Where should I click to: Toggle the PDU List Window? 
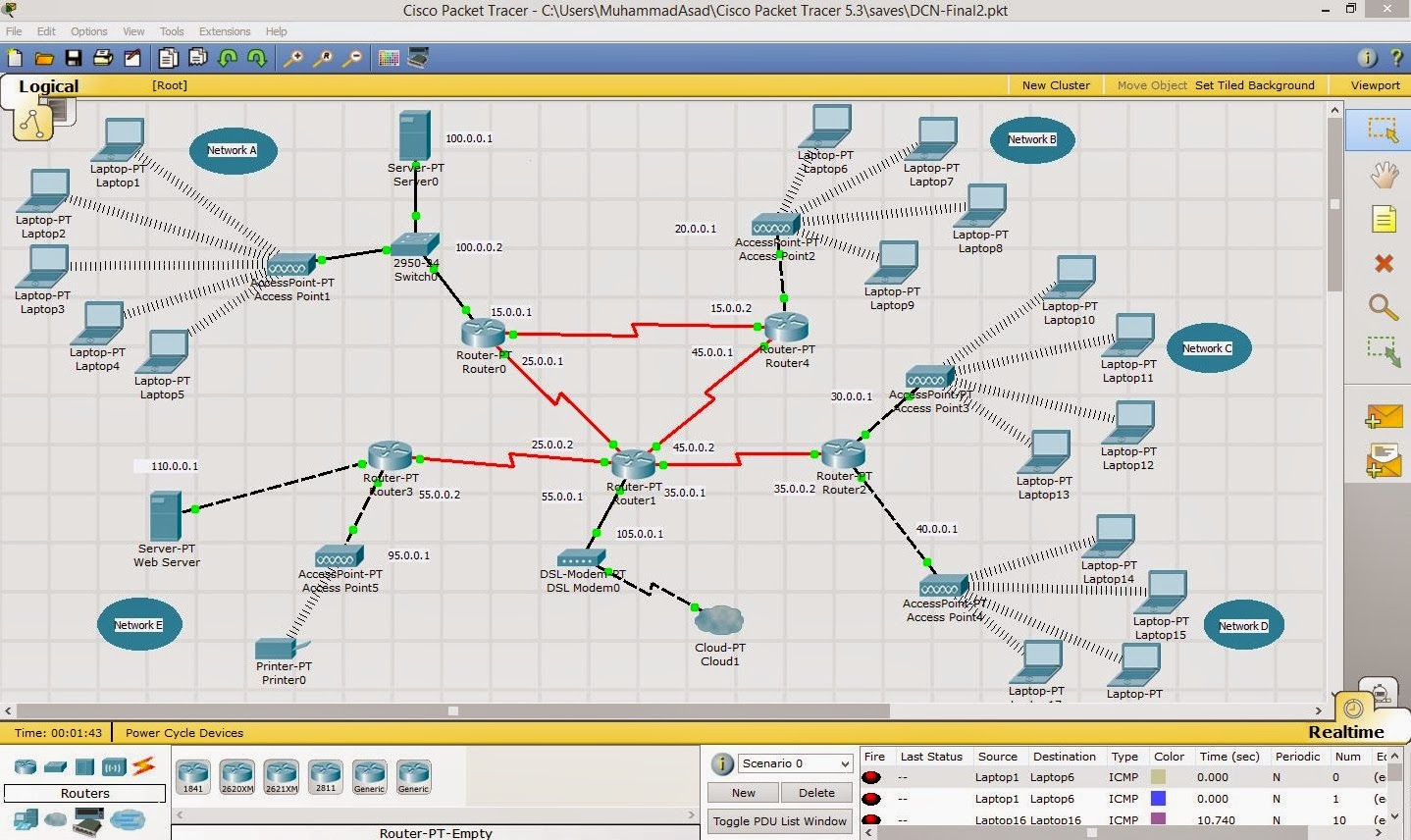tap(778, 821)
